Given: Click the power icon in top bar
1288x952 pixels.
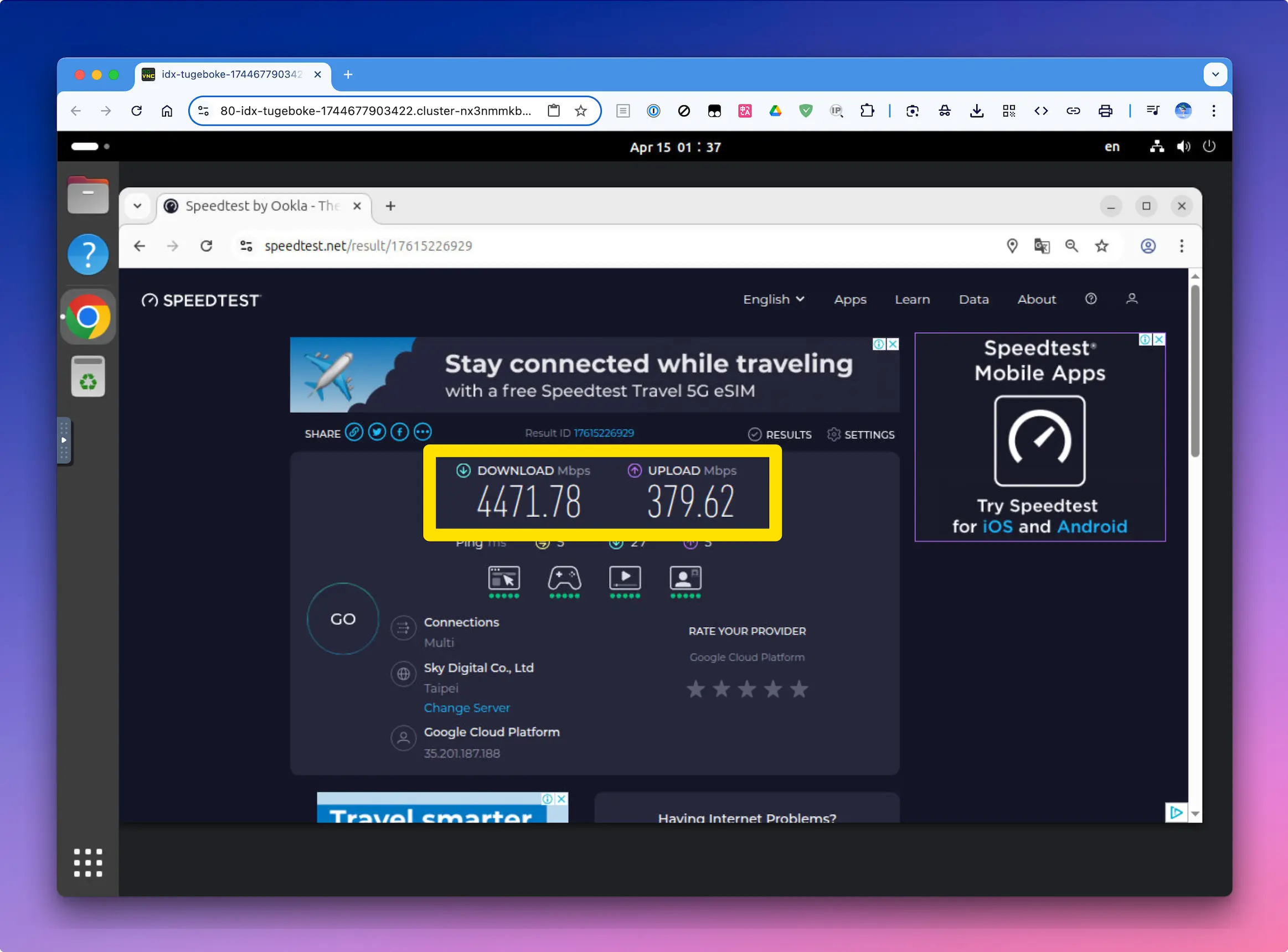Looking at the screenshot, I should (x=1209, y=146).
